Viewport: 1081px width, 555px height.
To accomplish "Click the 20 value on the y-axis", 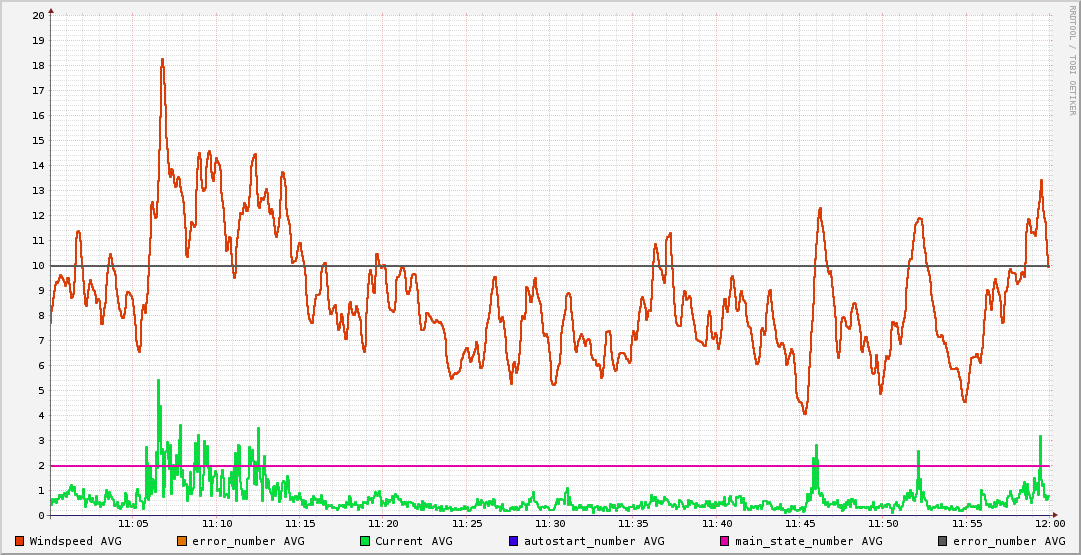I will pyautogui.click(x=38, y=16).
